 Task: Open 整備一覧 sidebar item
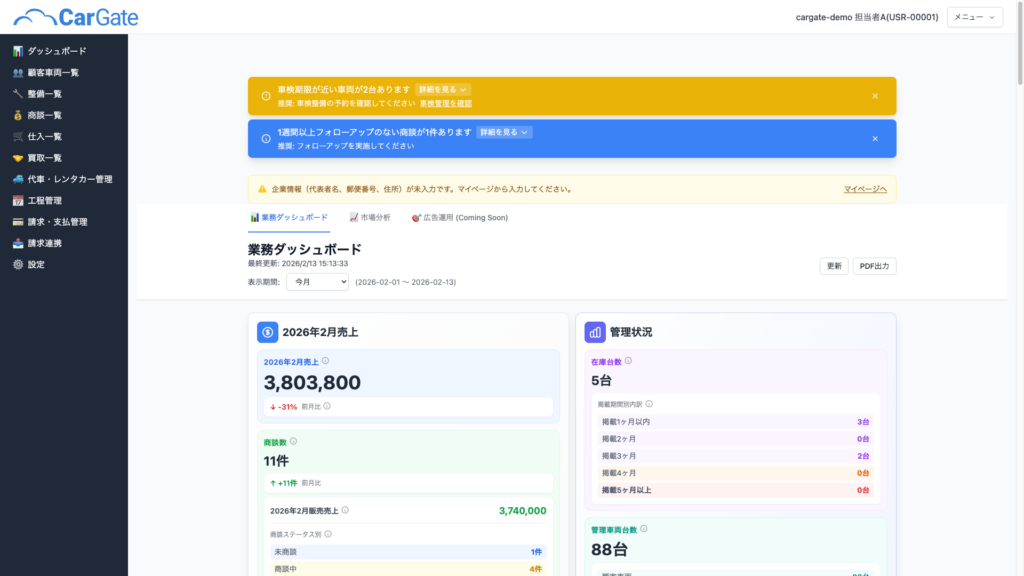click(x=44, y=94)
